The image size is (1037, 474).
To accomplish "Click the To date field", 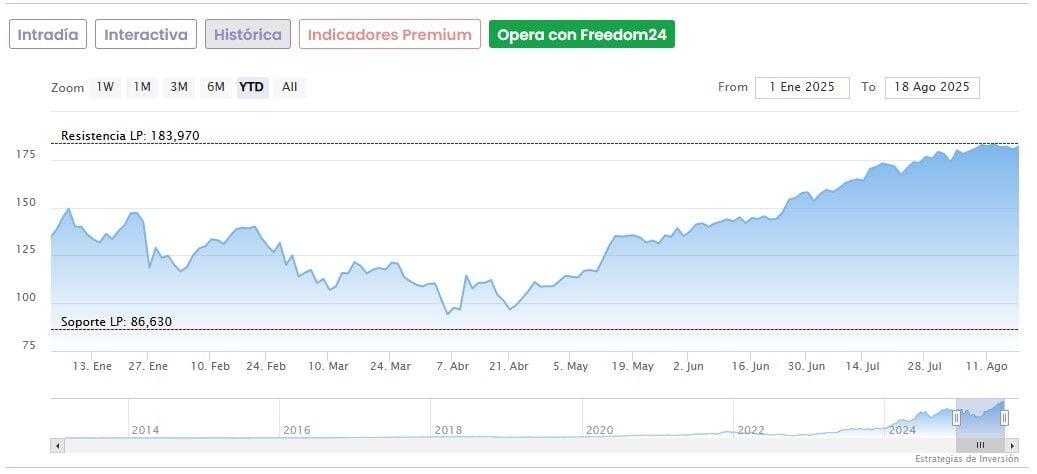I will point(932,87).
